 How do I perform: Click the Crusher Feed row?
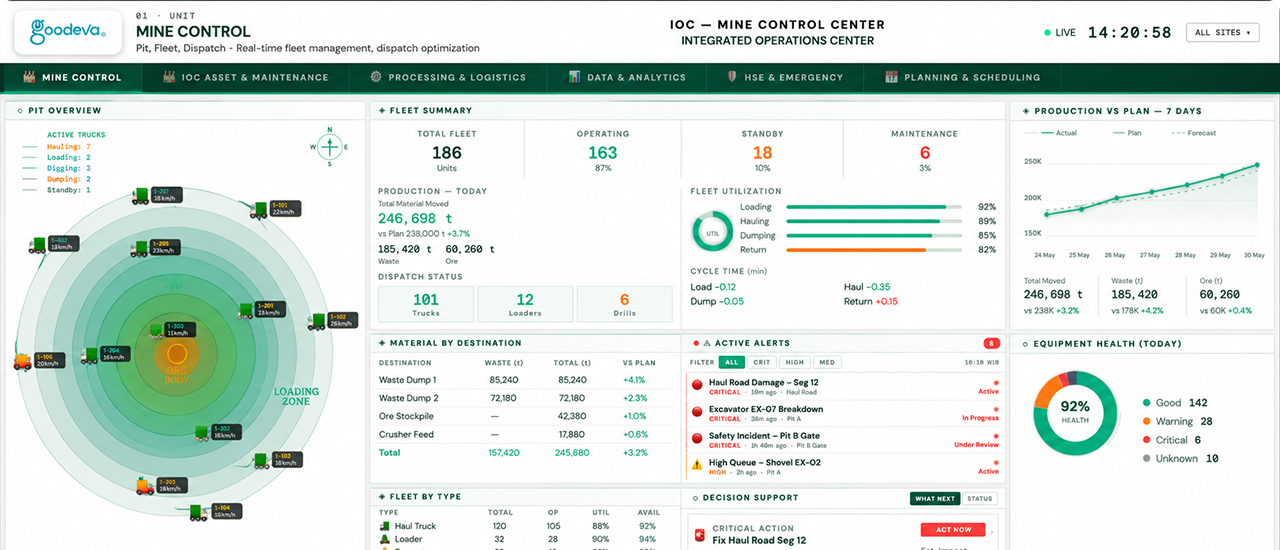point(523,434)
